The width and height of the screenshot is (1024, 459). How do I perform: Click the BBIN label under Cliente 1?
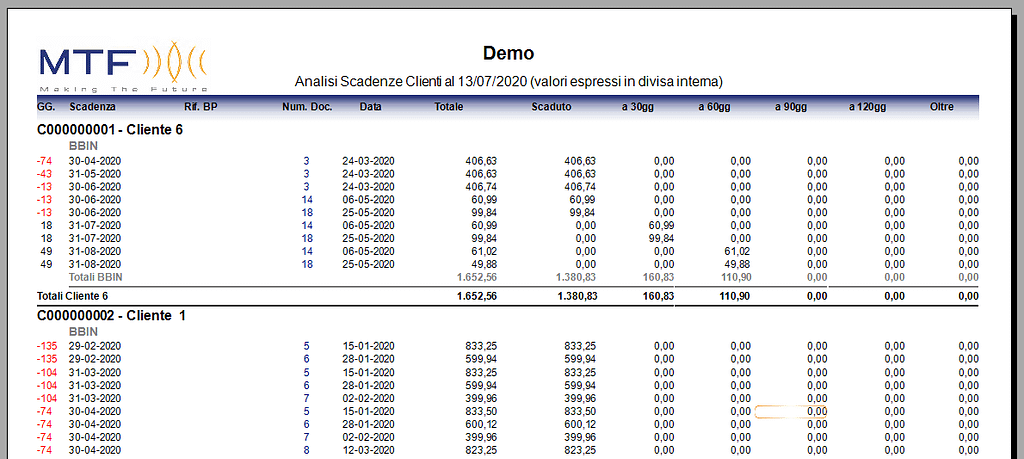coord(83,332)
